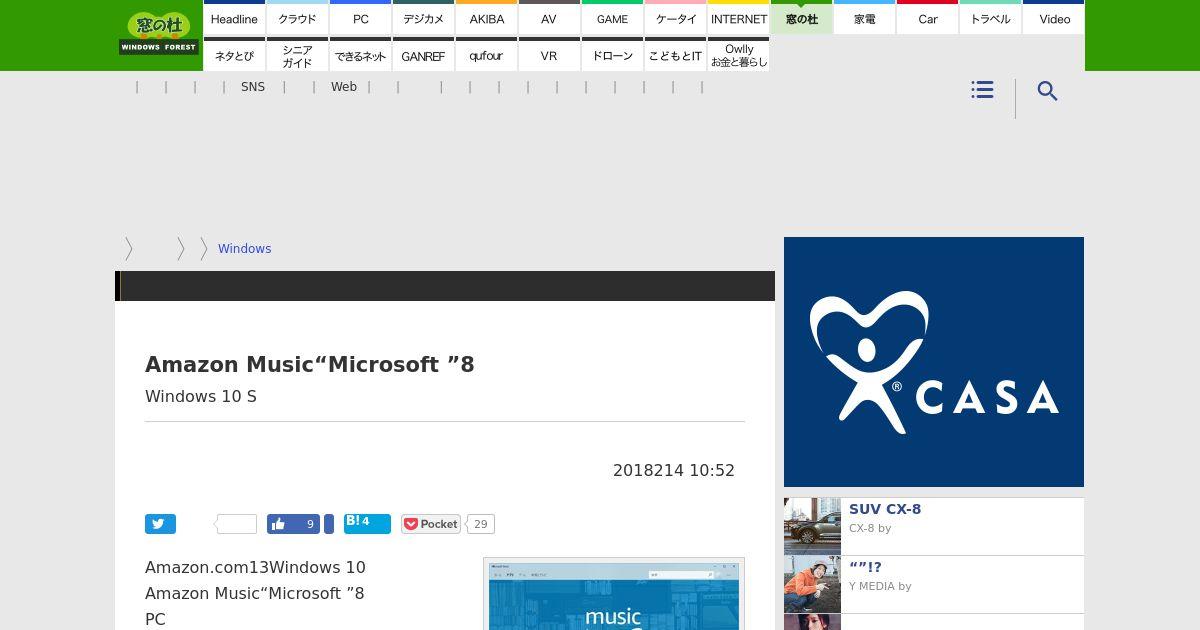1200x630 pixels.
Task: Open the Owlly お金と暮らし tab
Action: (738, 56)
